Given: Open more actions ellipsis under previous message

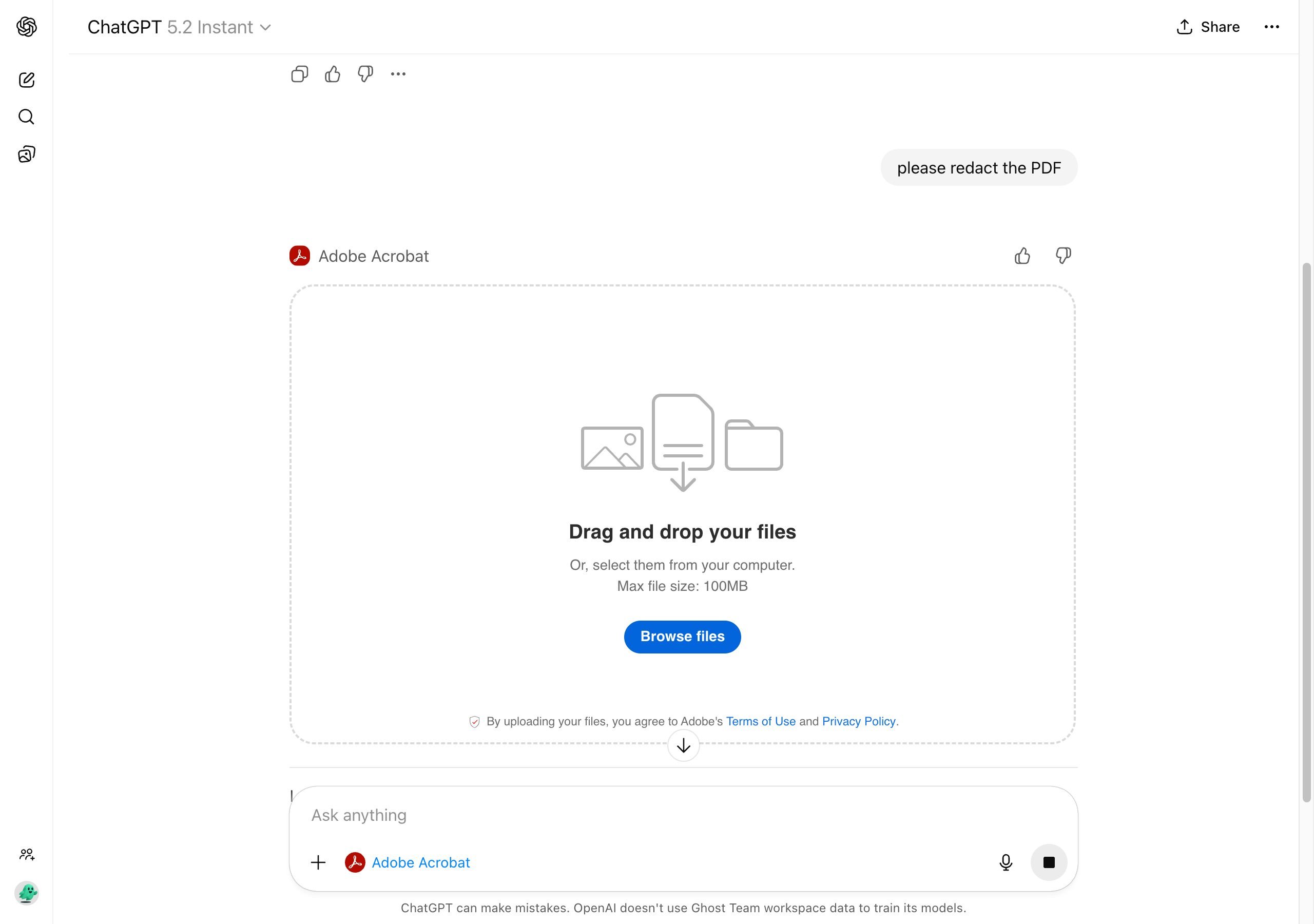Looking at the screenshot, I should (x=398, y=74).
